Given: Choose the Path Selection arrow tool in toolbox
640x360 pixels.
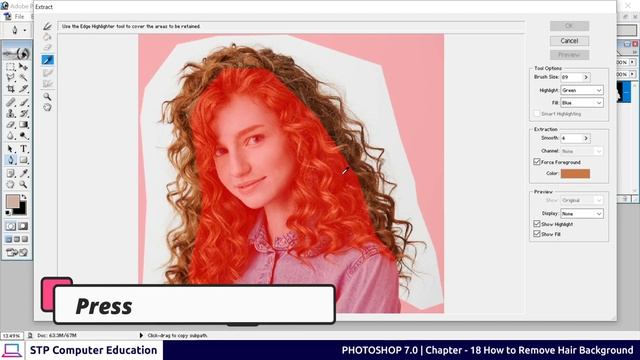Looking at the screenshot, I should click(11, 149).
